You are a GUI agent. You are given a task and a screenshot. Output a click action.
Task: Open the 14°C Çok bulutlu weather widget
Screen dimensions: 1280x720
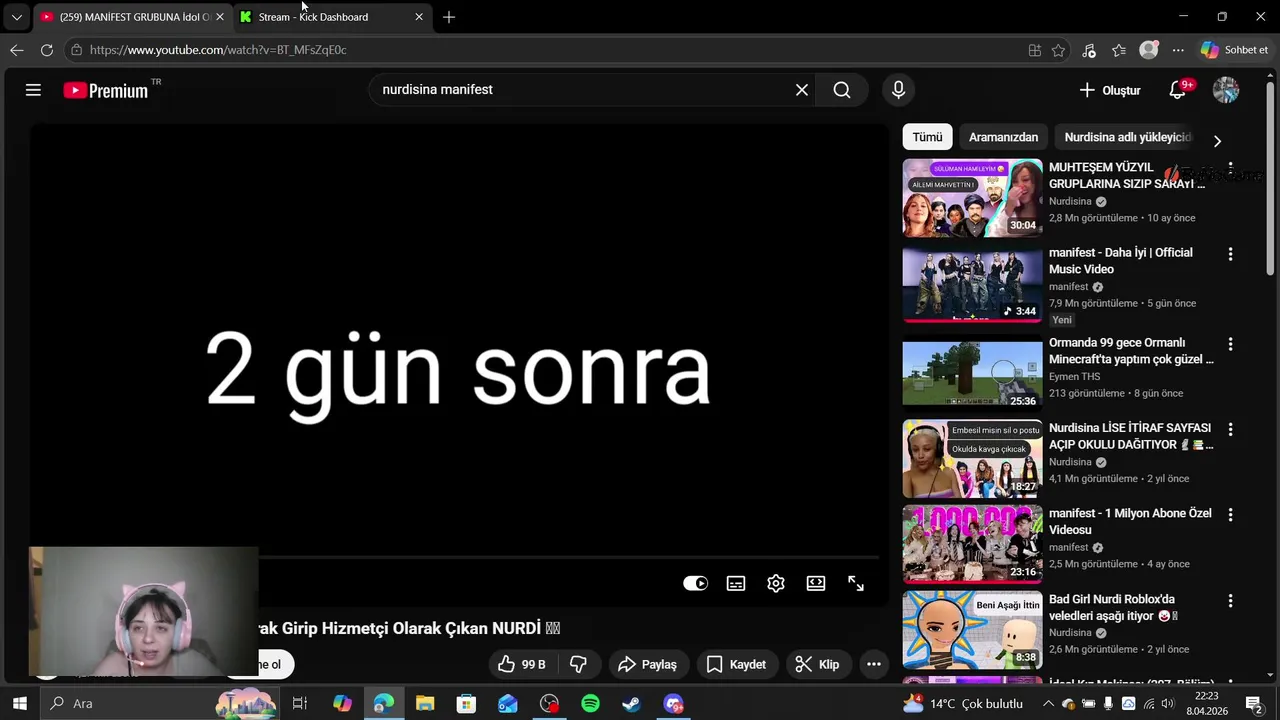pyautogui.click(x=962, y=704)
